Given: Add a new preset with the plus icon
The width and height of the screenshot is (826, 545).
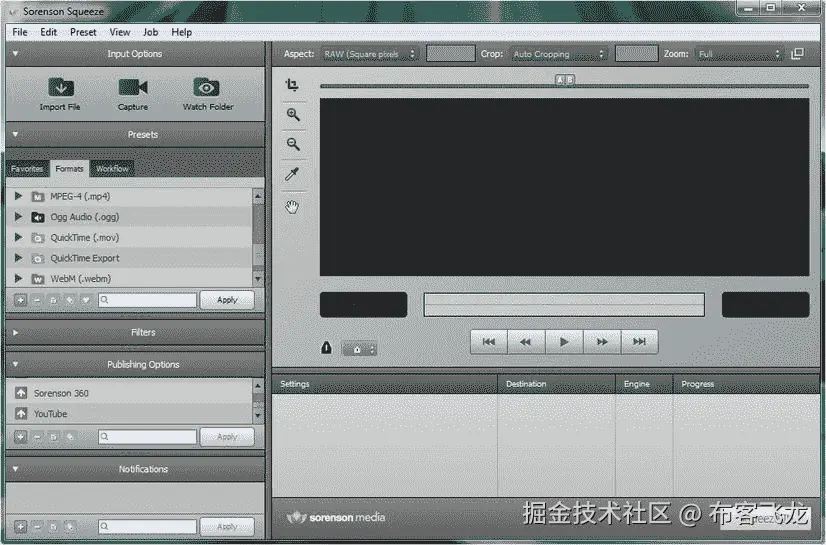Looking at the screenshot, I should pyautogui.click(x=21, y=300).
